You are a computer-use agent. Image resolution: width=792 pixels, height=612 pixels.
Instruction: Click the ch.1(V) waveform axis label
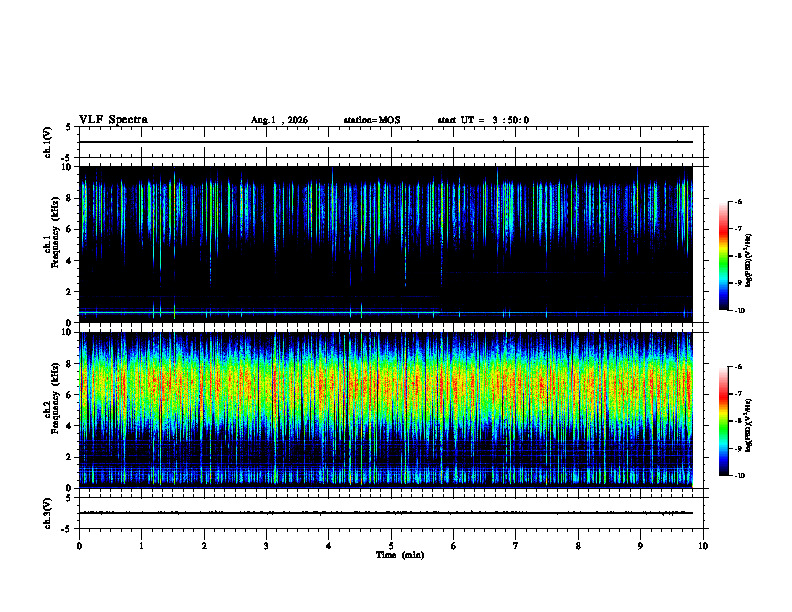click(x=48, y=142)
